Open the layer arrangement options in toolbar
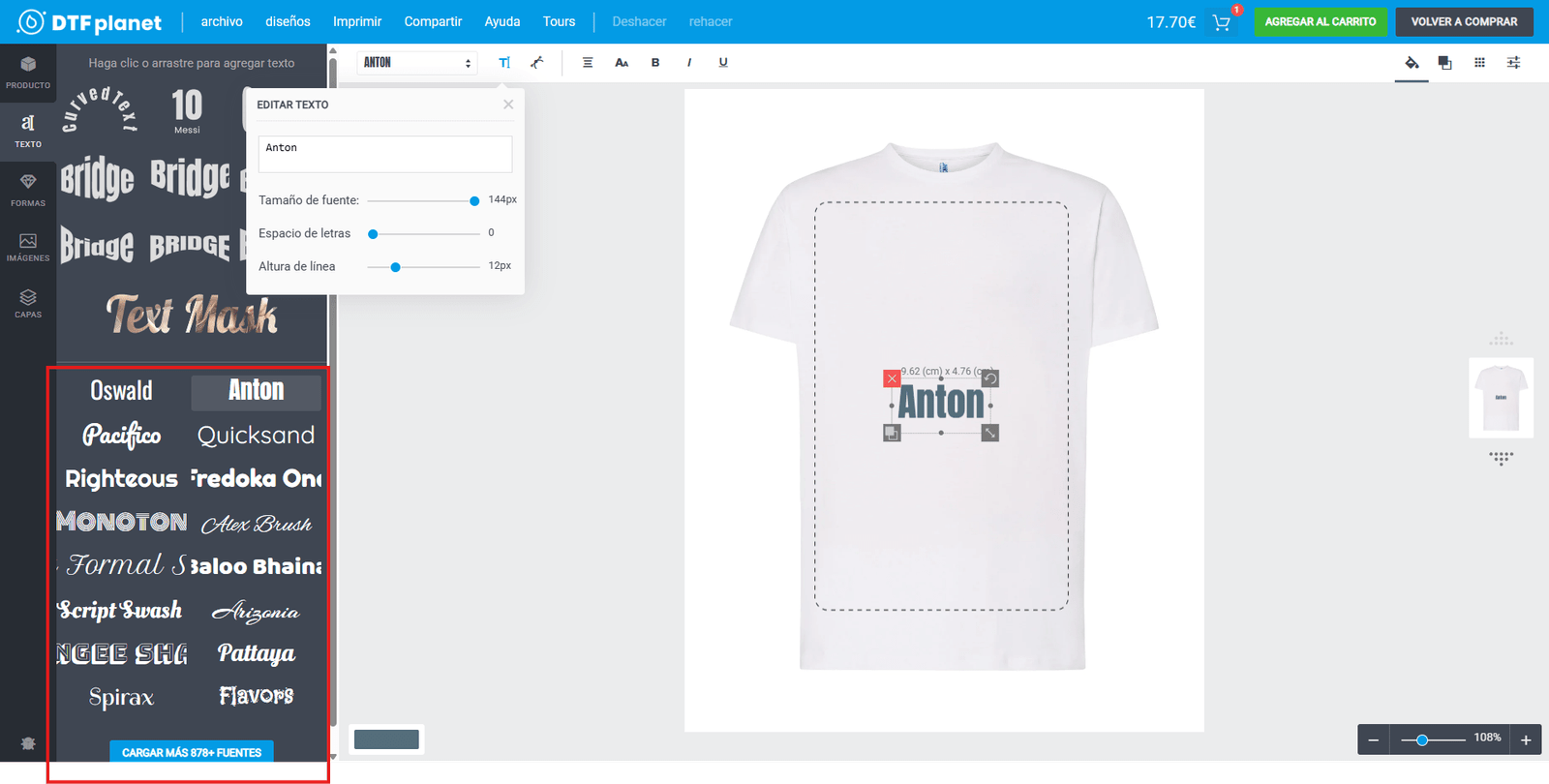This screenshot has height=784, width=1549. pos(1444,63)
